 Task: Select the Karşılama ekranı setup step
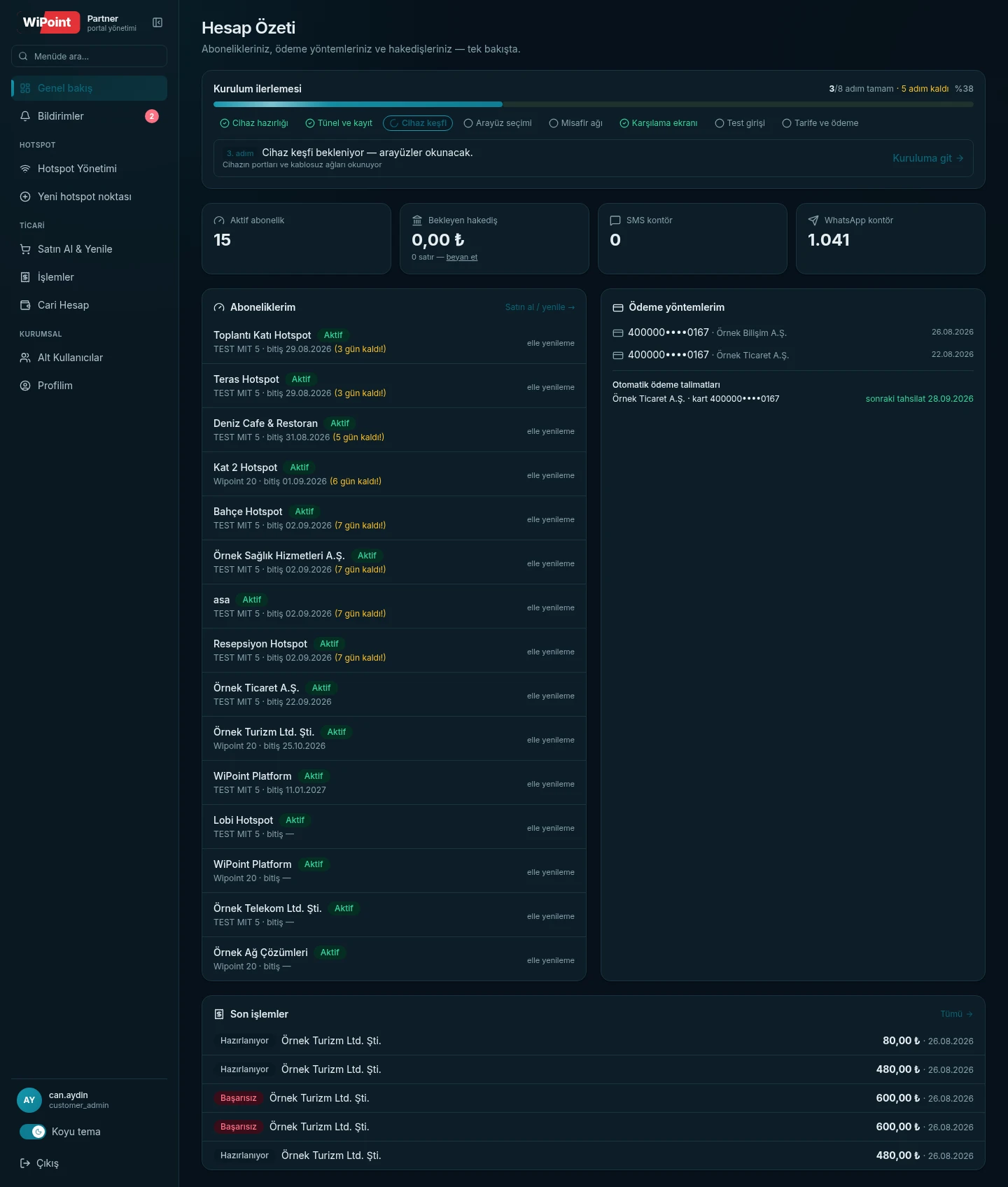pos(659,123)
